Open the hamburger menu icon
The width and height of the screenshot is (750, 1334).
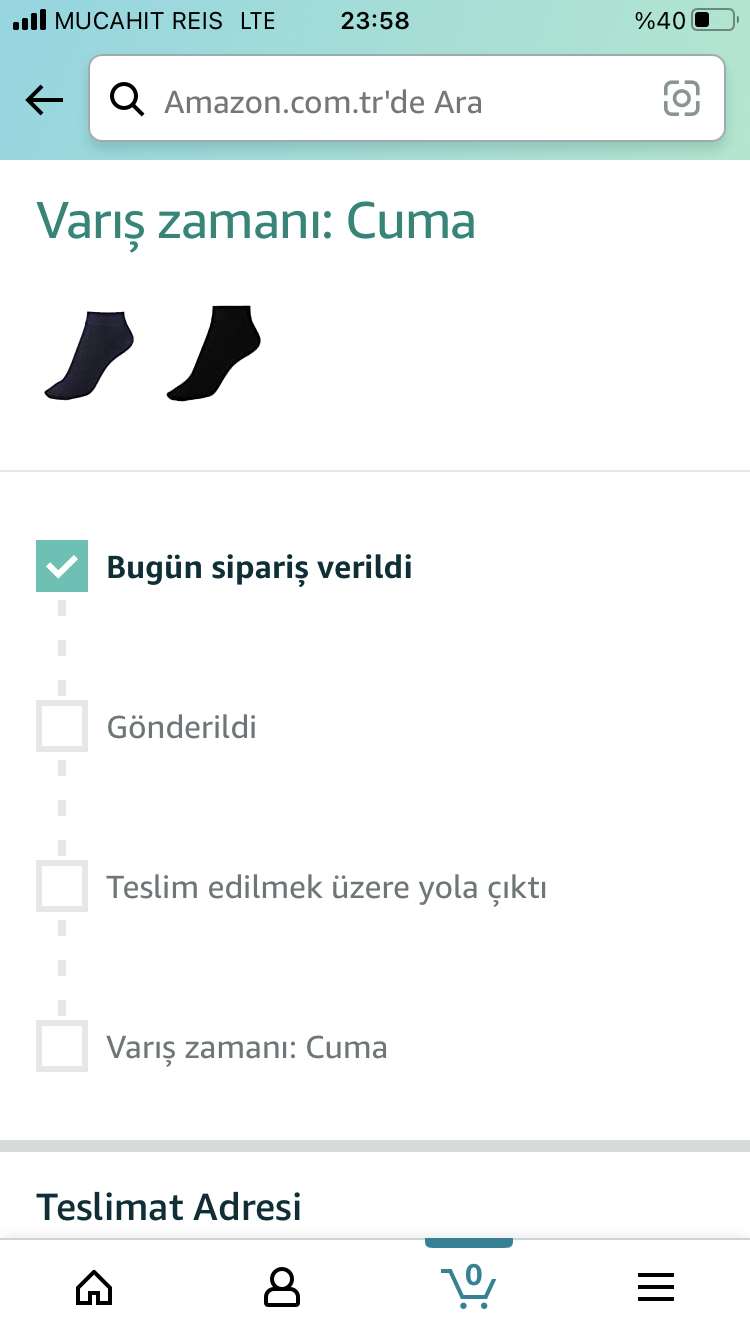pyautogui.click(x=656, y=1287)
